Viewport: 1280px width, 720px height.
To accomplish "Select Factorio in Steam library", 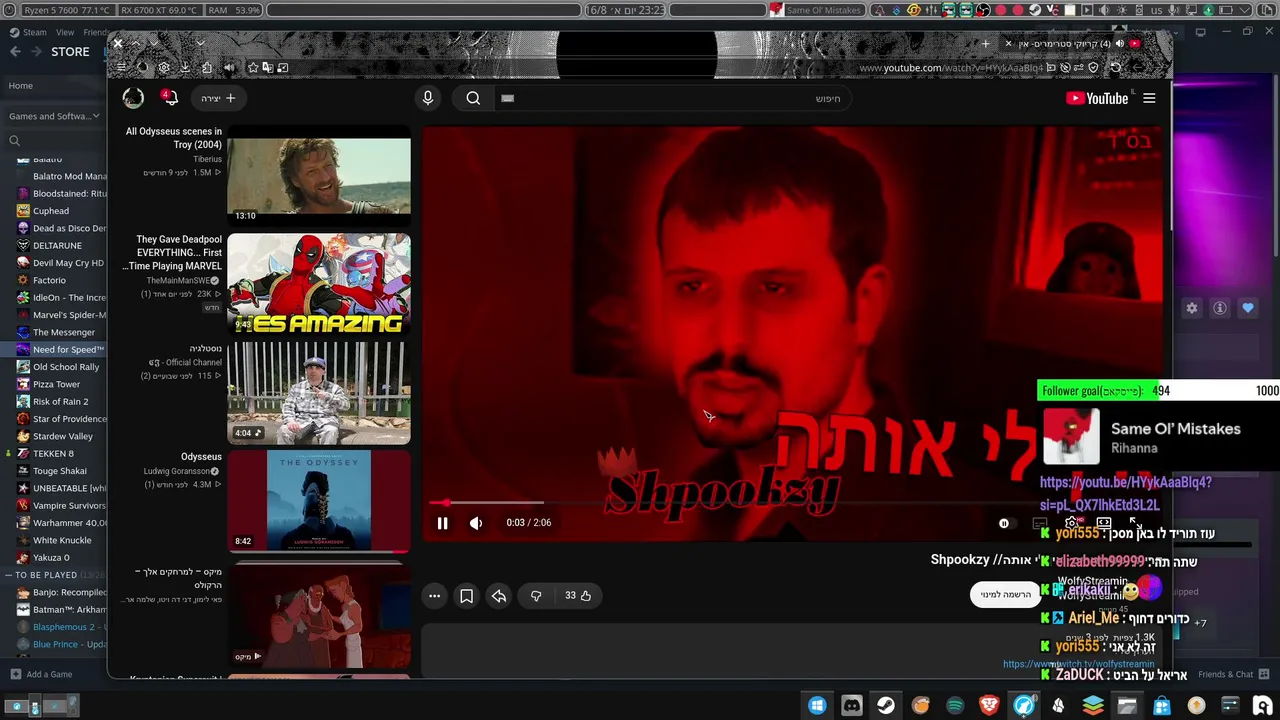I will click(x=49, y=280).
